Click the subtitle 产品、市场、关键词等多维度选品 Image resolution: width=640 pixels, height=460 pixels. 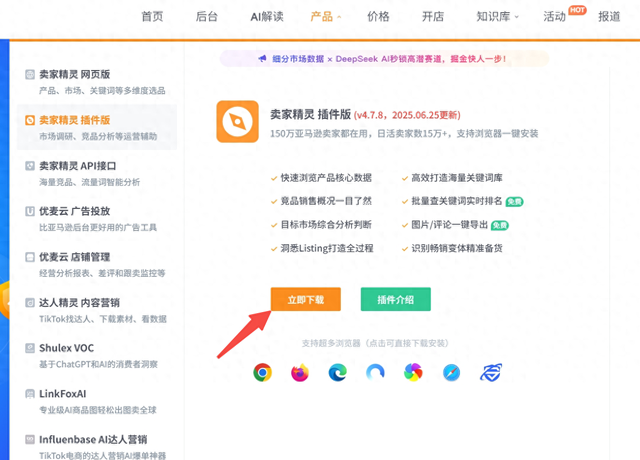(102, 91)
